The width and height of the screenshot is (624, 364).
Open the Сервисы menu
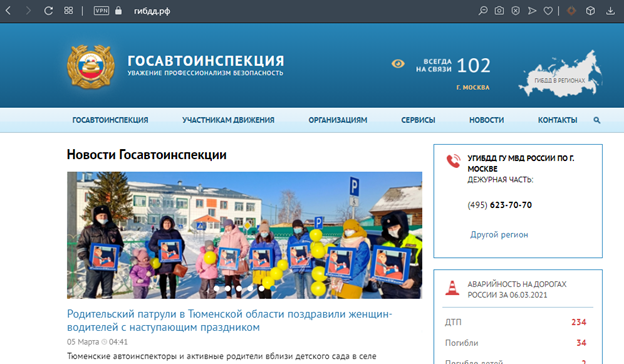point(418,120)
